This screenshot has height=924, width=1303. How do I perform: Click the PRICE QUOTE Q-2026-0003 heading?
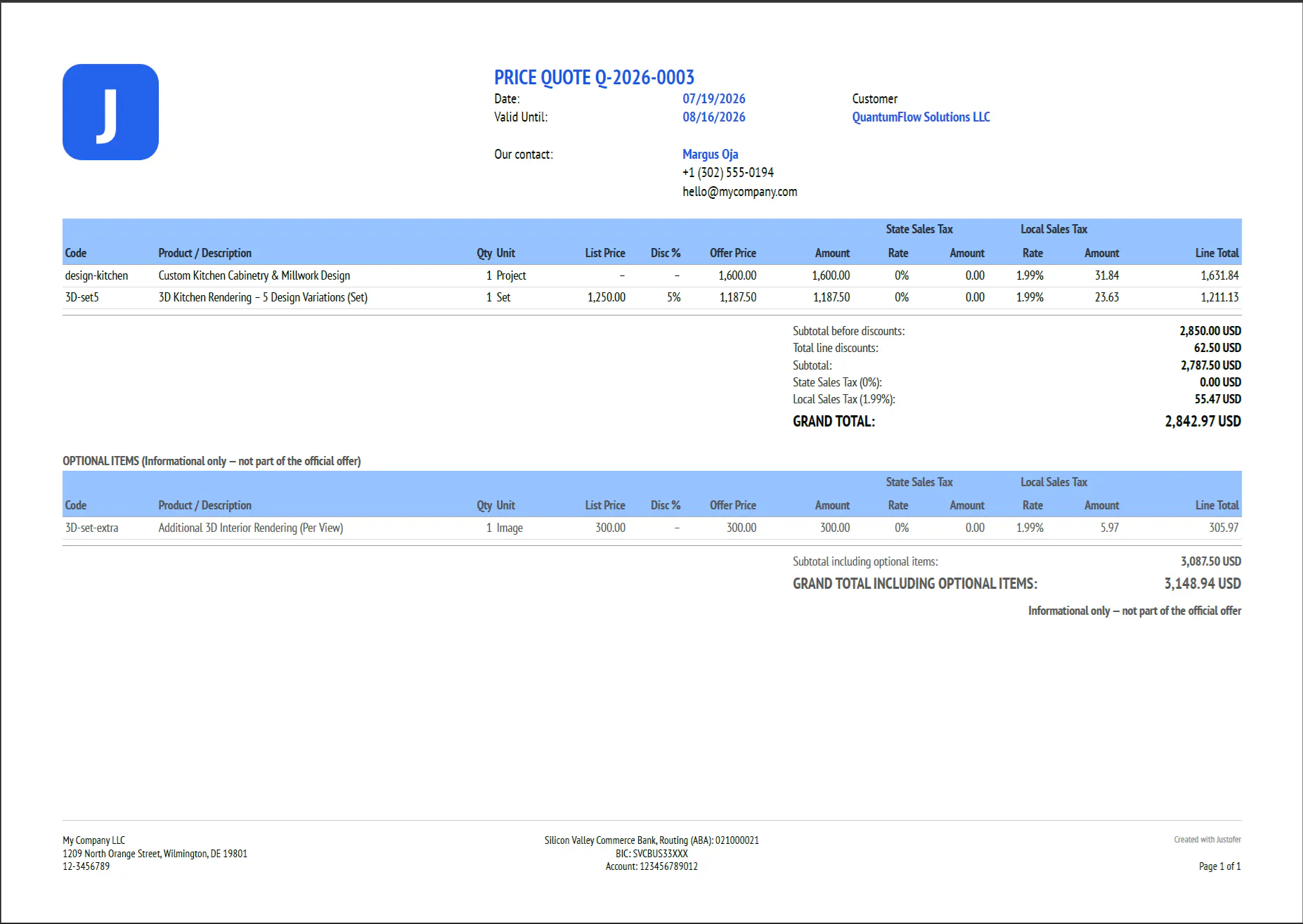594,77
